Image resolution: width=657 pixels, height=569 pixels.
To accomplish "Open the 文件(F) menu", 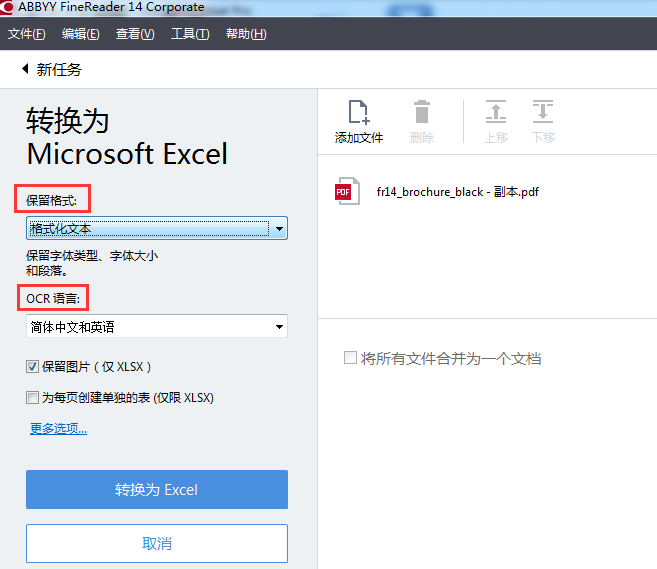I will (x=26, y=34).
